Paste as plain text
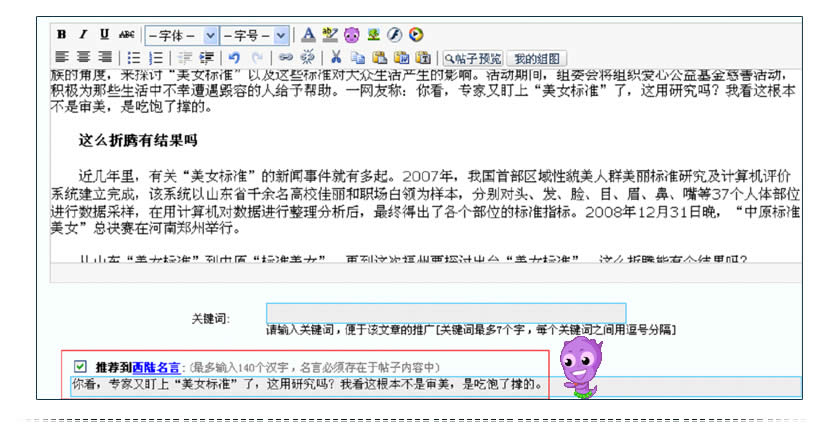The width and height of the screenshot is (814, 438). point(423,58)
